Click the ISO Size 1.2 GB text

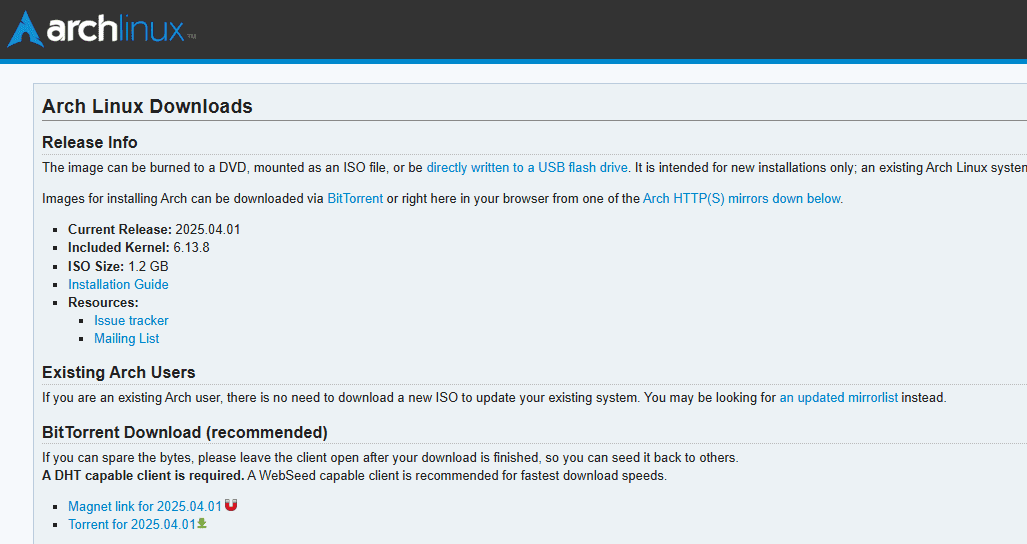pyautogui.click(x=148, y=266)
